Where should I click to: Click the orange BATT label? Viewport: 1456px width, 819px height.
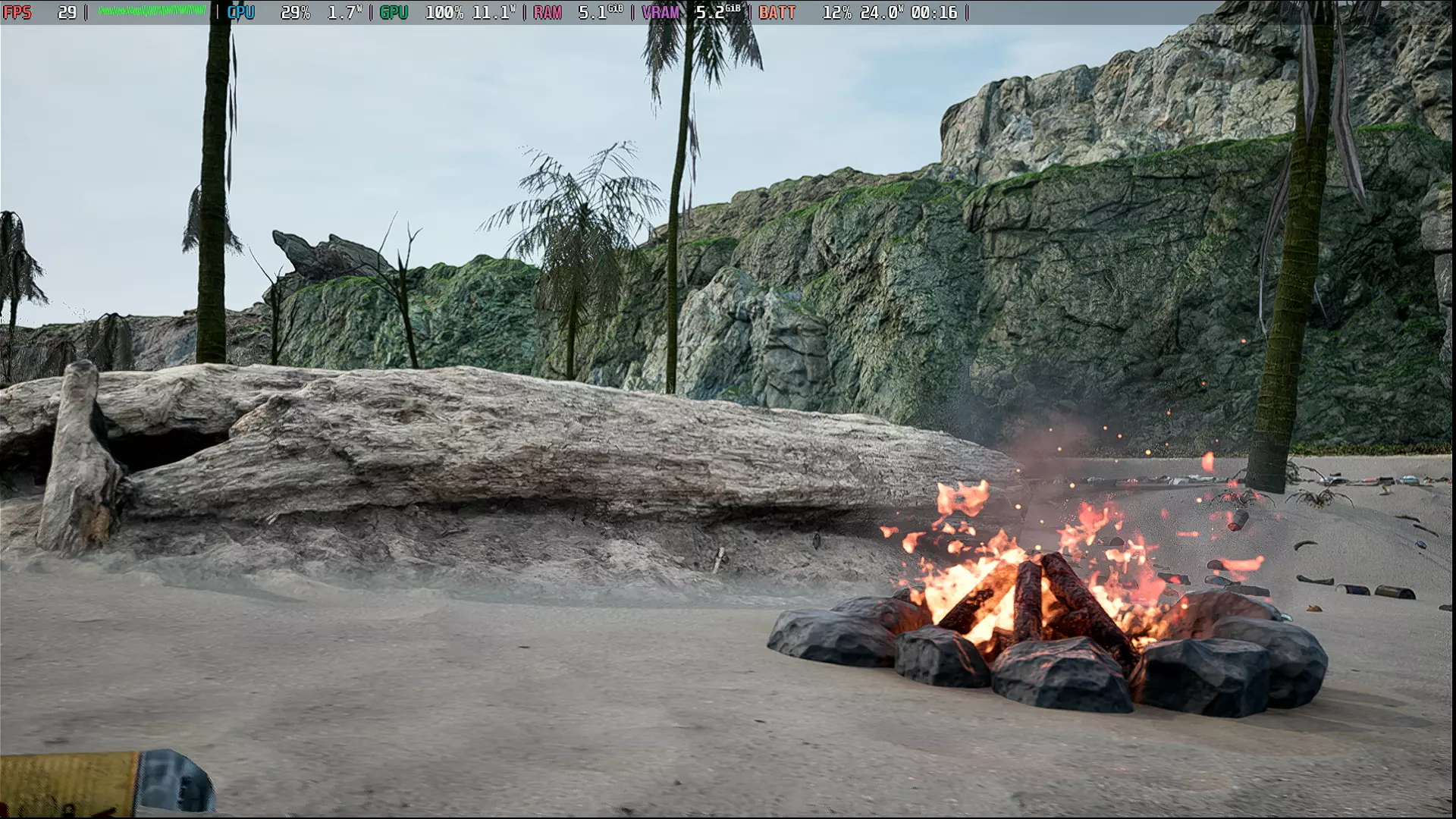coord(777,12)
